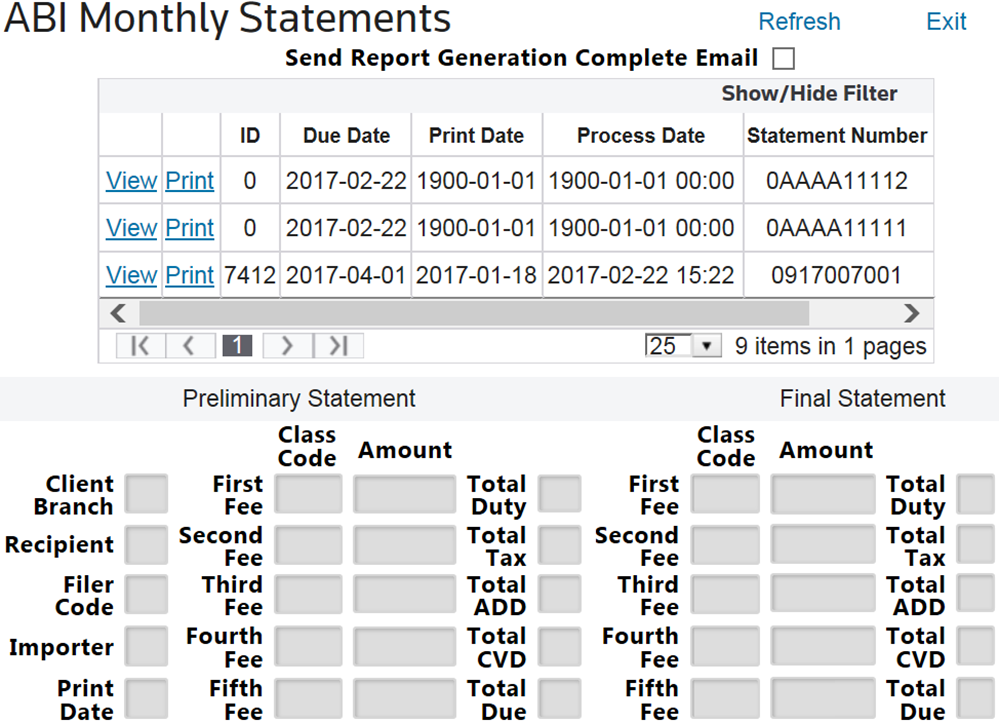Click Final Statement Total Duty field

[975, 495]
